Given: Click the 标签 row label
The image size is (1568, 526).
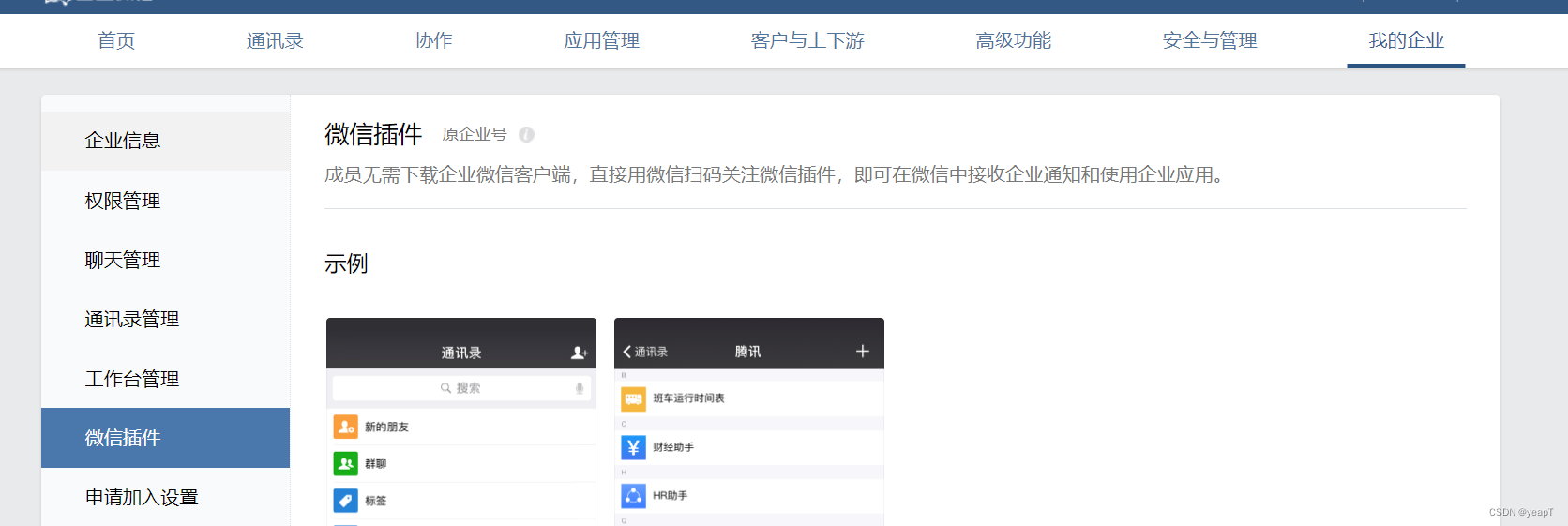Looking at the screenshot, I should 375,501.
